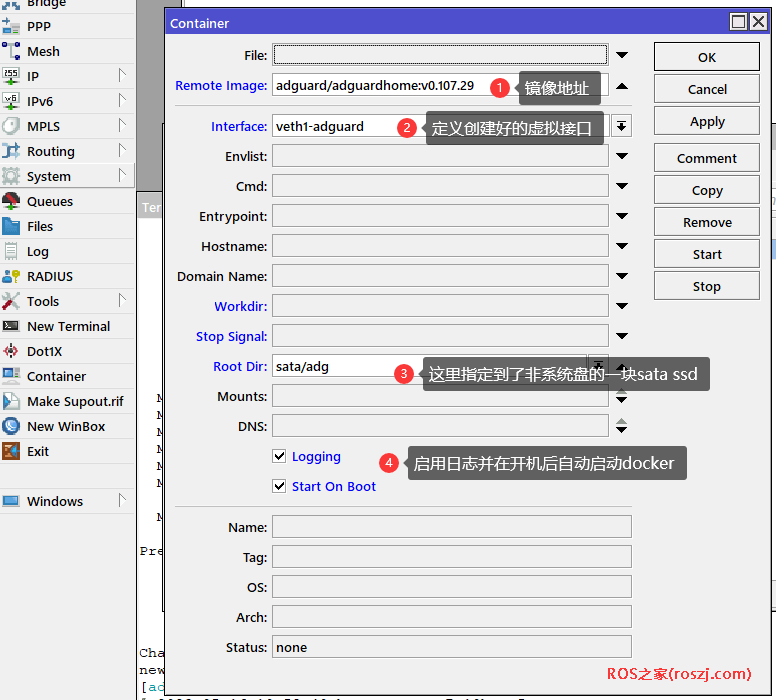The width and height of the screenshot is (776, 700).
Task: Click the Windows menu icon
Action: click(x=11, y=501)
